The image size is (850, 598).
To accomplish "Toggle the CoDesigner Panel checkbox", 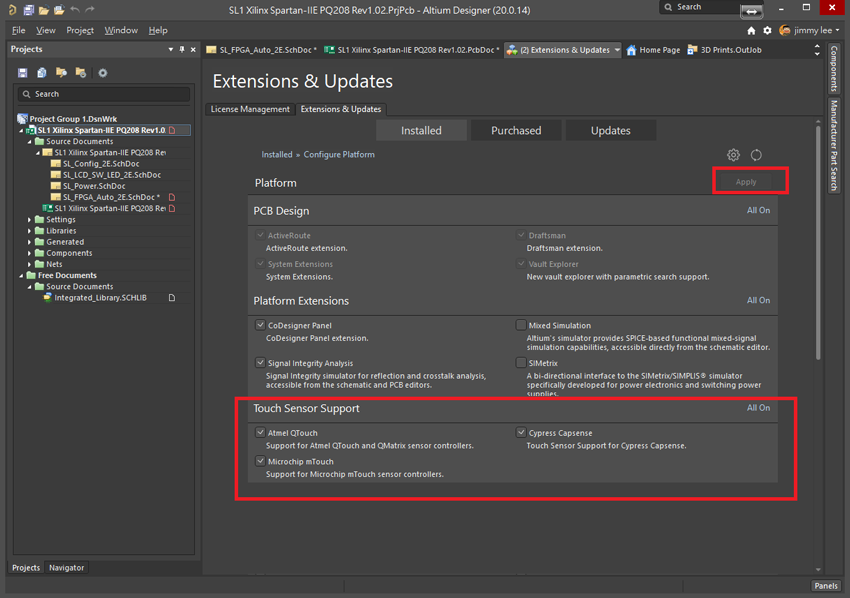I will [260, 325].
